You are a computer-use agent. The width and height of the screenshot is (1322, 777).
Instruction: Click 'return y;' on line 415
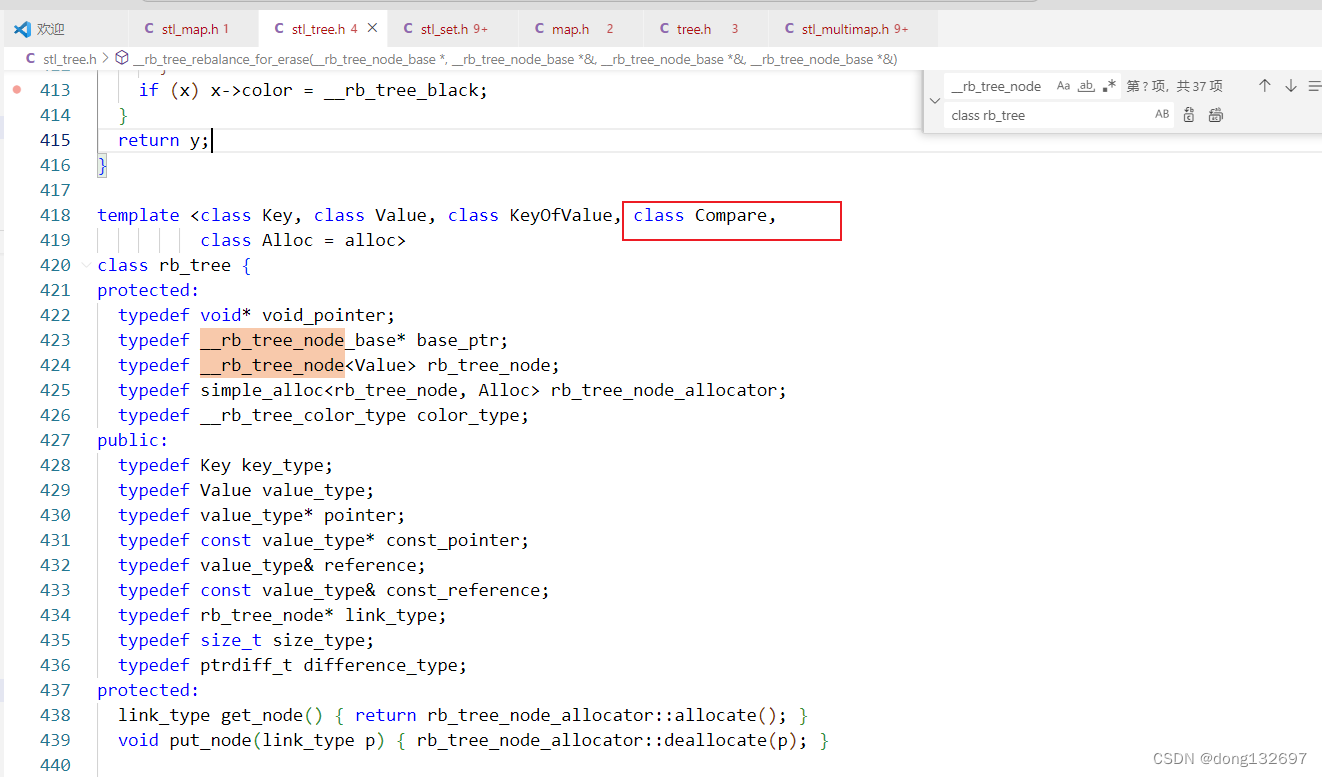pos(164,140)
